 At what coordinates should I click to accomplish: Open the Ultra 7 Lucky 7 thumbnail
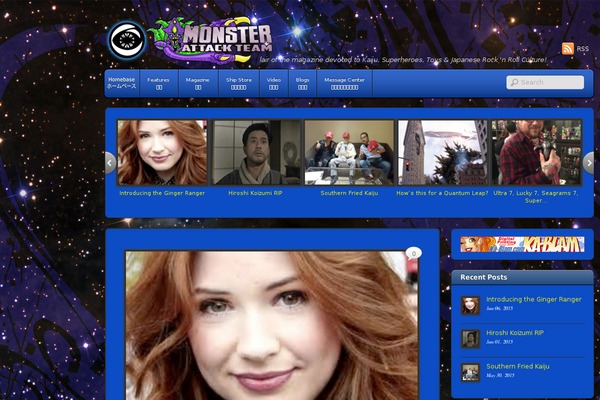click(536, 152)
